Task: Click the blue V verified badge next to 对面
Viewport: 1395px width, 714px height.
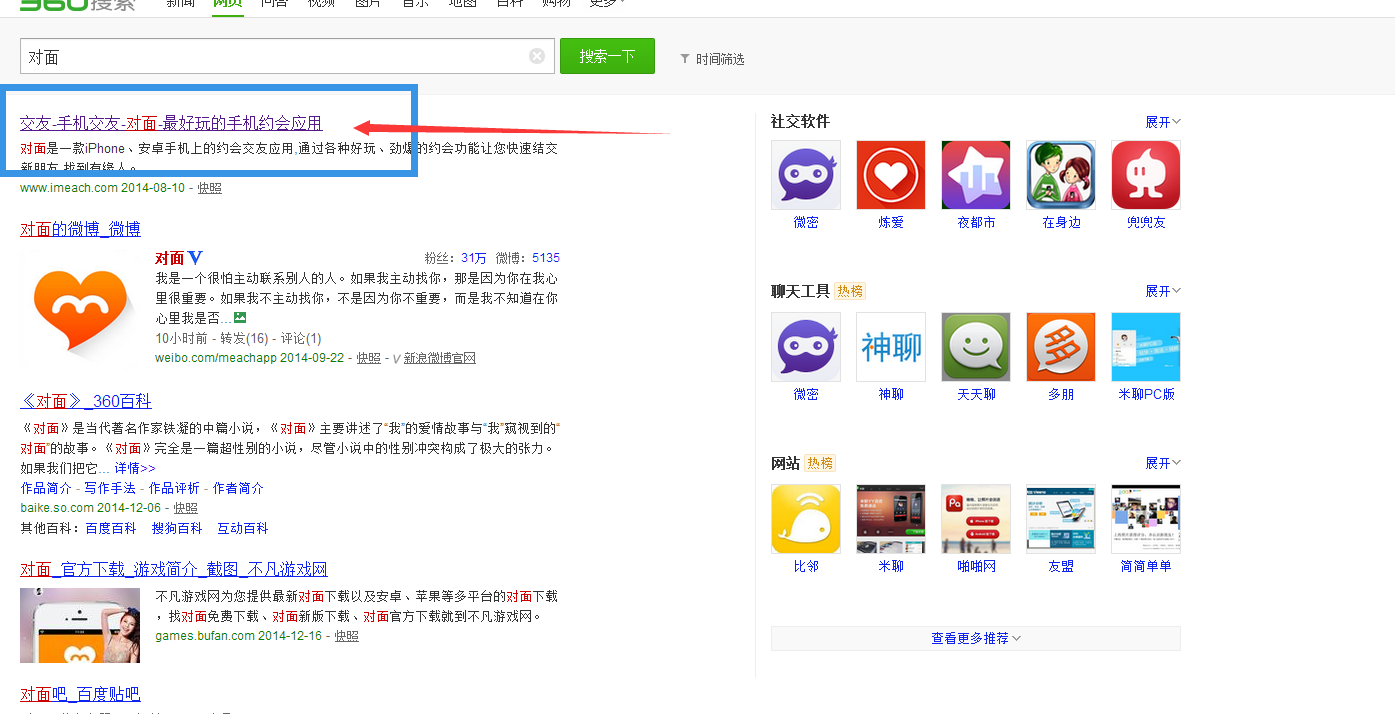Action: tap(195, 258)
